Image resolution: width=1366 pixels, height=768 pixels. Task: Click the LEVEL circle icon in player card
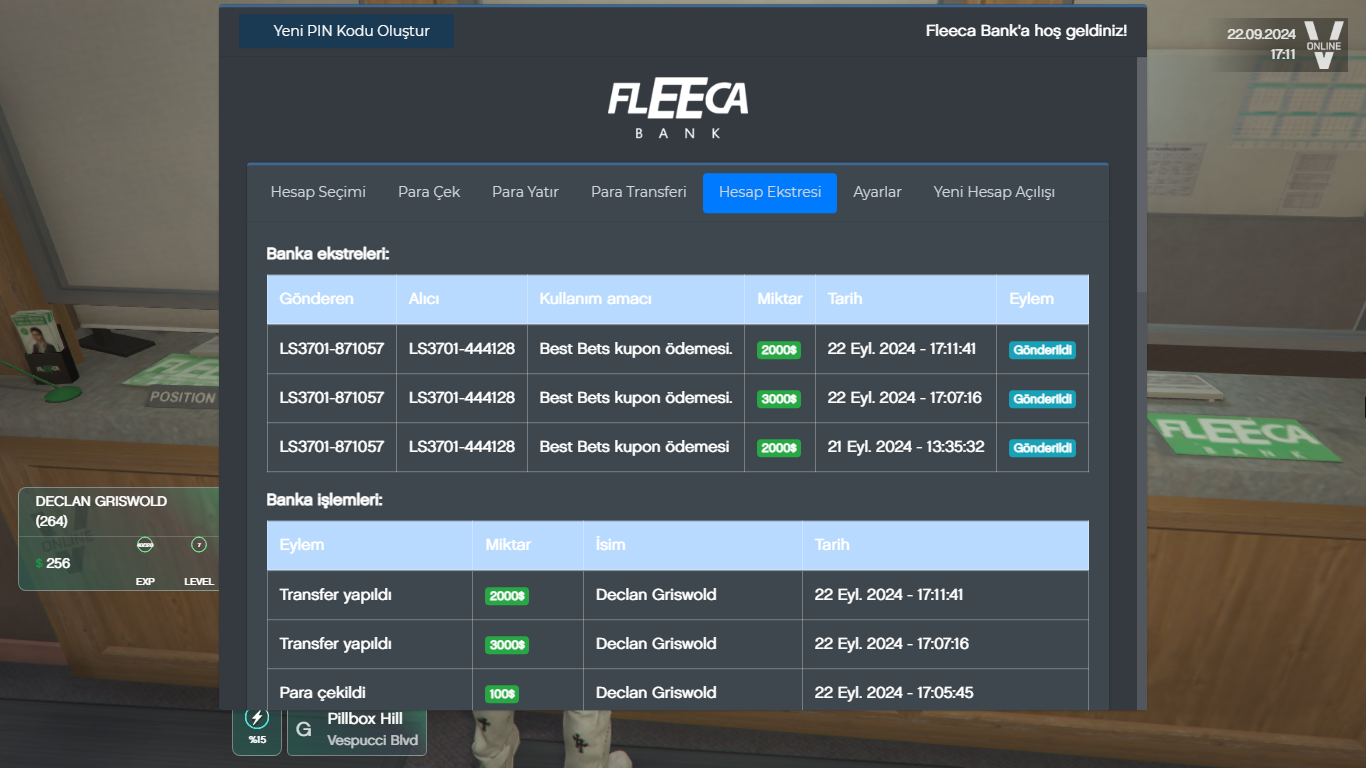point(199,545)
